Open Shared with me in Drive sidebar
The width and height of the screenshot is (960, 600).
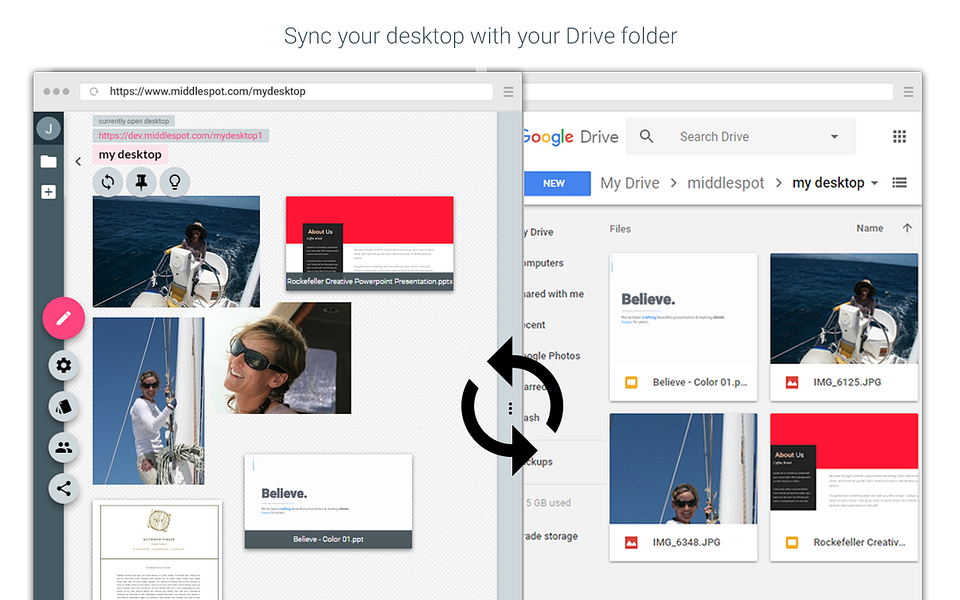[554, 294]
